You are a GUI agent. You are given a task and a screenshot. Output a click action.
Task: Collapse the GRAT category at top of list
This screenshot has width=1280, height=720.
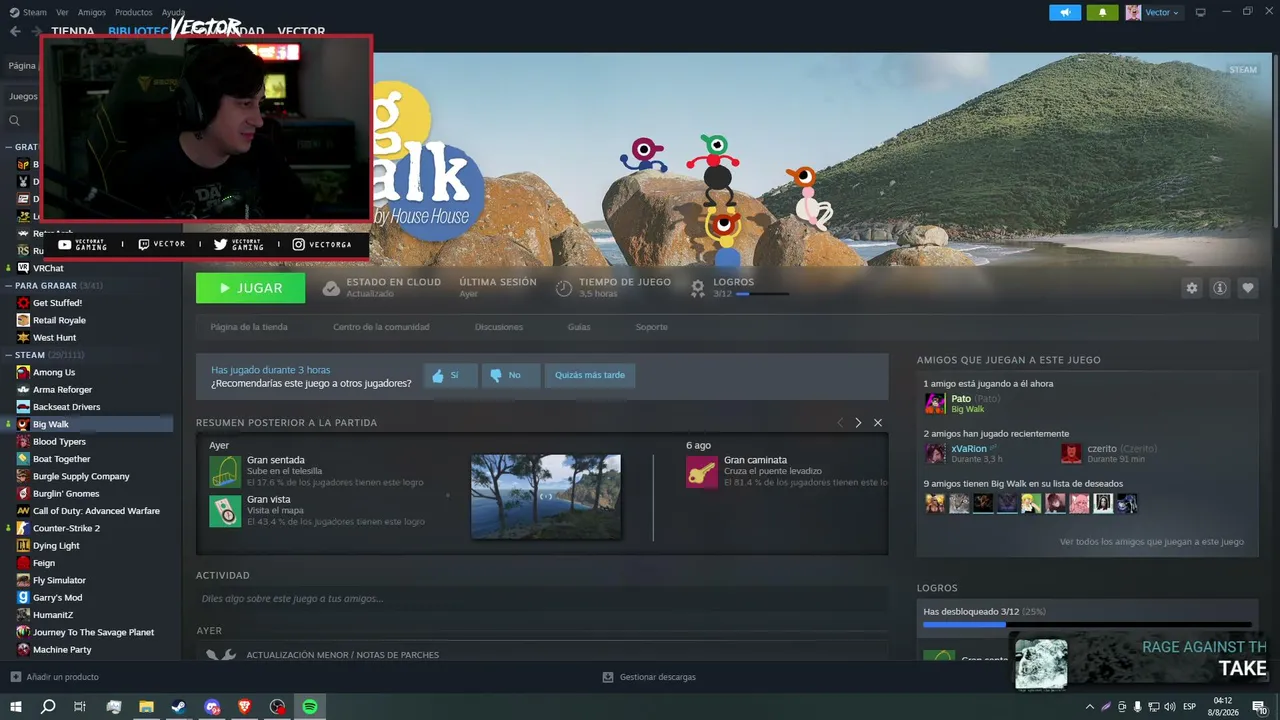(8, 147)
